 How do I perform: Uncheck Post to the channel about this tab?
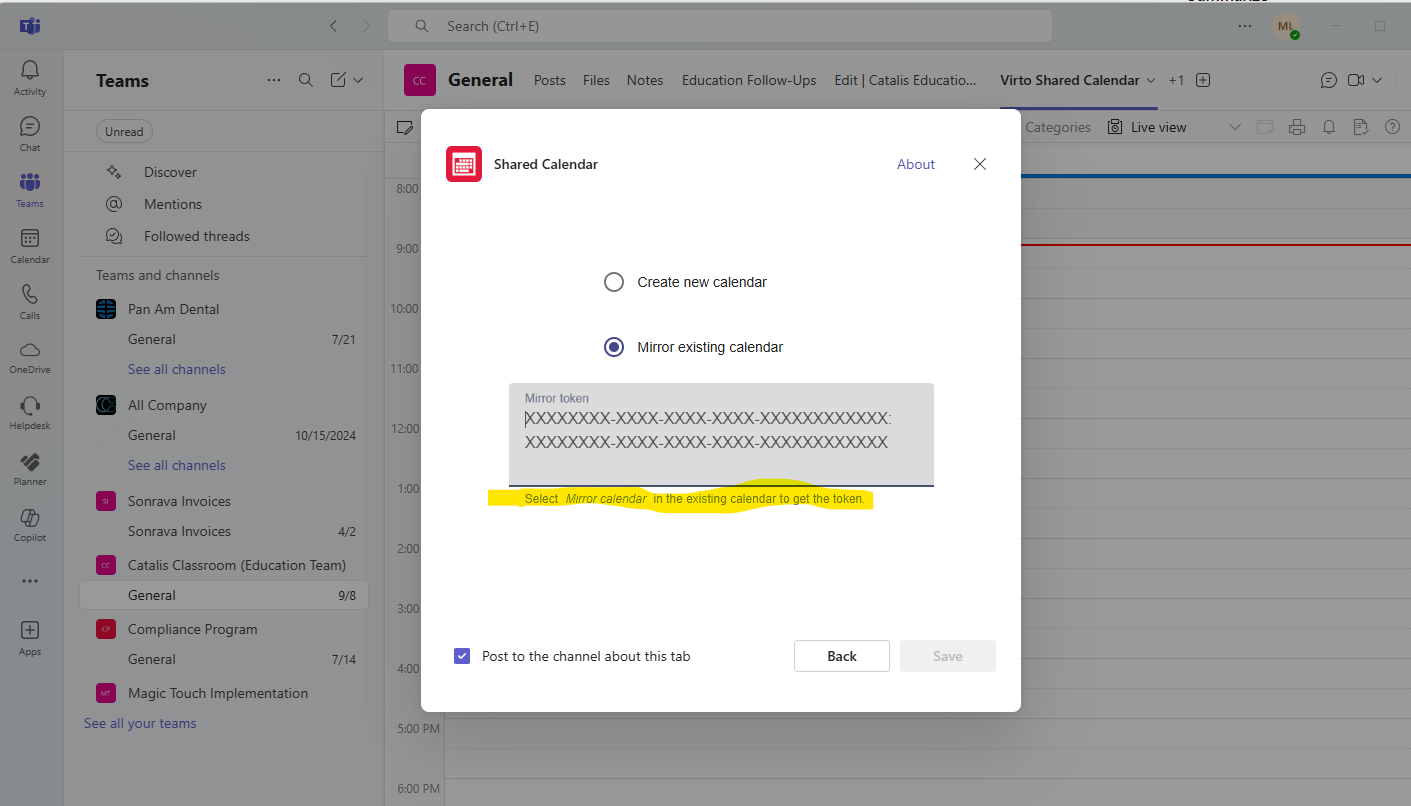point(462,656)
